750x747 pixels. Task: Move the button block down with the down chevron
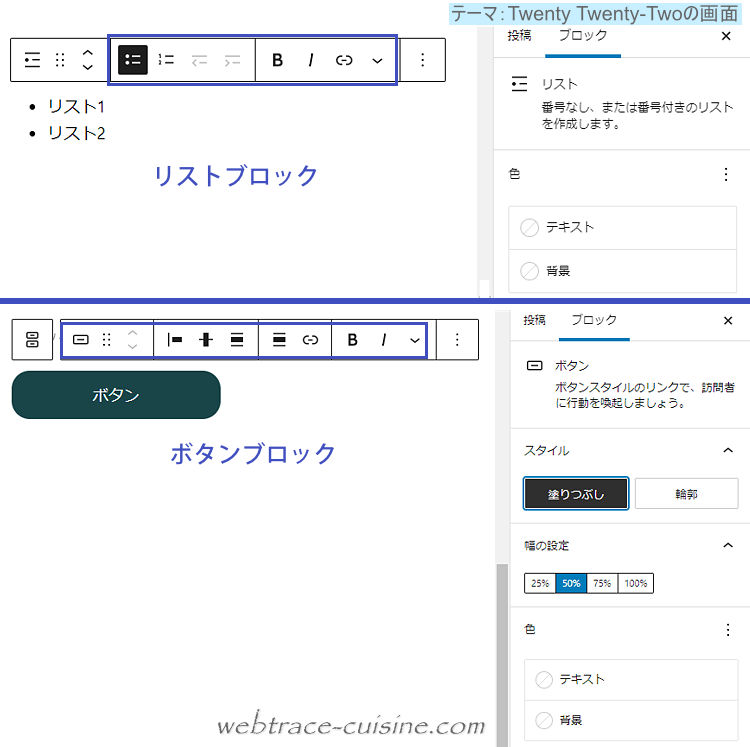(132, 346)
